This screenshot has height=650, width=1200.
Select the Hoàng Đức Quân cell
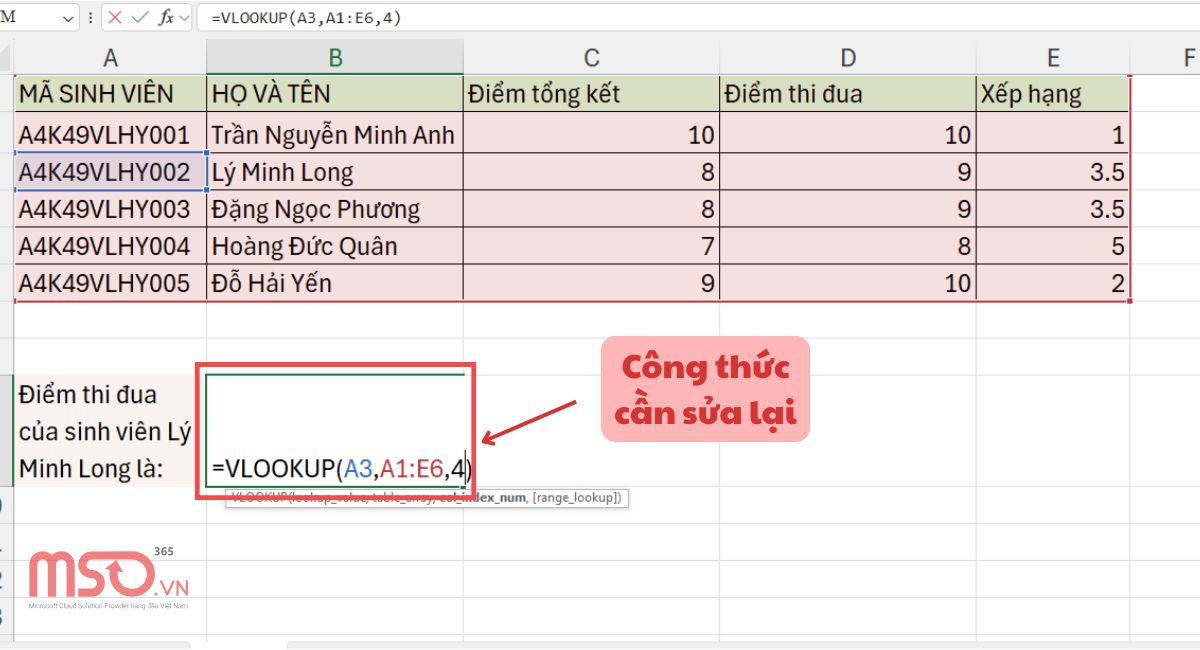click(335, 246)
